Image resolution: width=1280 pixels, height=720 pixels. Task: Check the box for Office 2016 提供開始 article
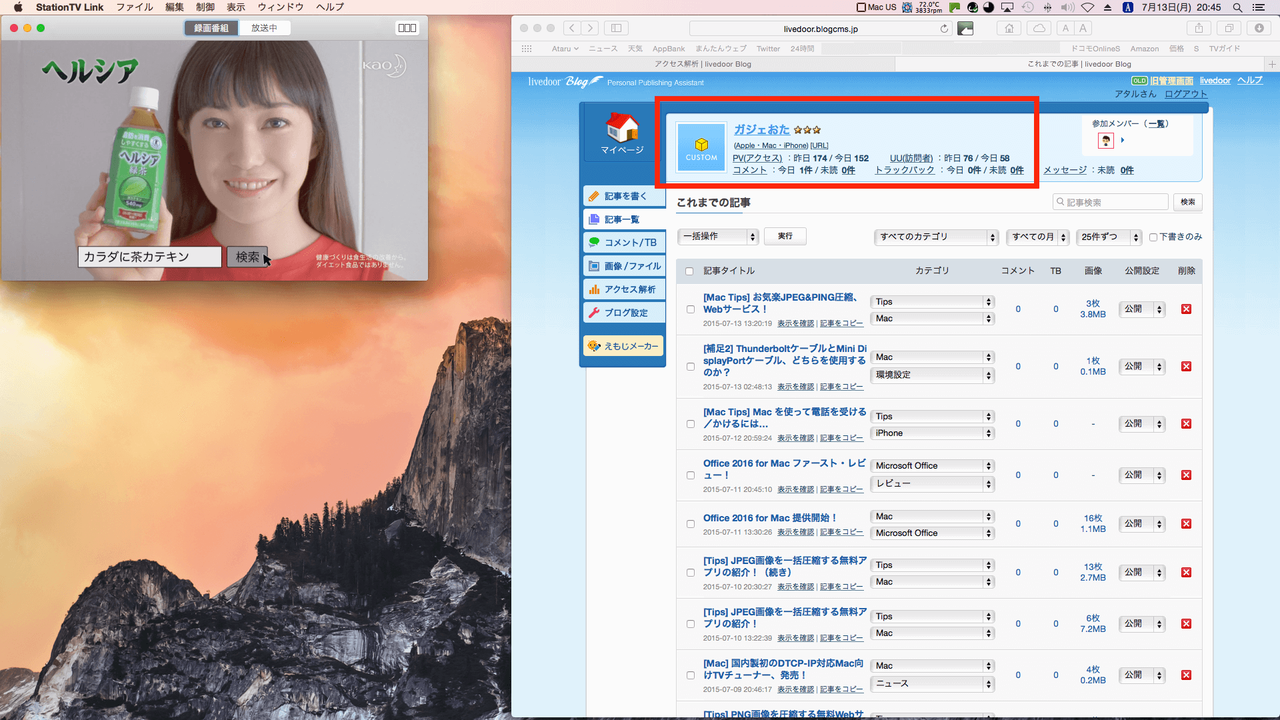click(x=690, y=524)
